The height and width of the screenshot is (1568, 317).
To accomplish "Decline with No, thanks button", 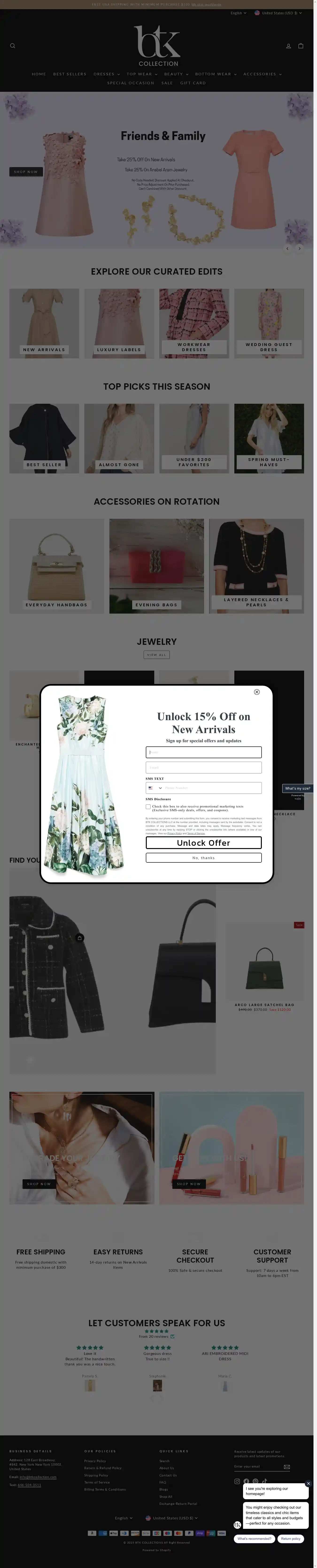I will coord(204,858).
